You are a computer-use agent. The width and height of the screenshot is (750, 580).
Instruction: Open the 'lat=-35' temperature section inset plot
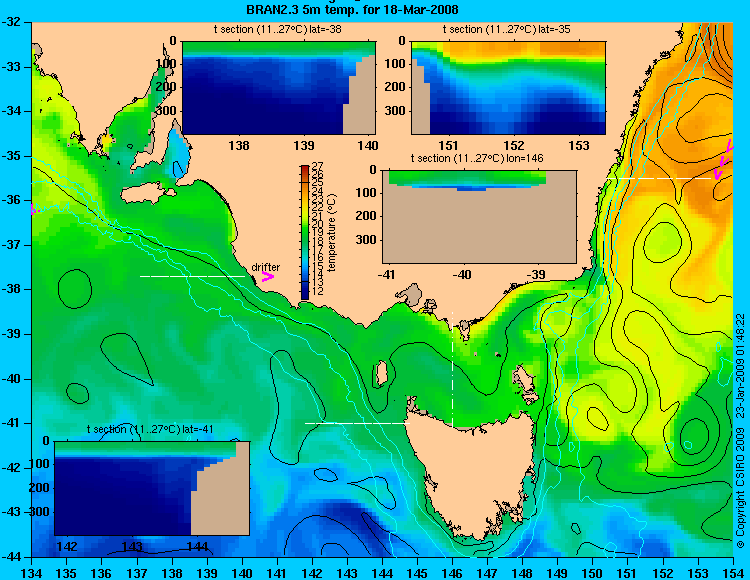508,88
